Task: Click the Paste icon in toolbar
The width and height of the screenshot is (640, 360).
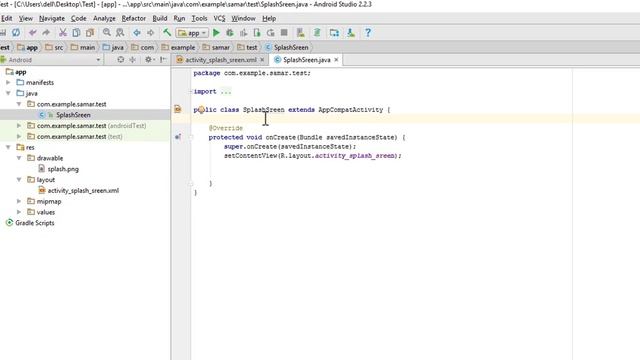Action: 90,33
